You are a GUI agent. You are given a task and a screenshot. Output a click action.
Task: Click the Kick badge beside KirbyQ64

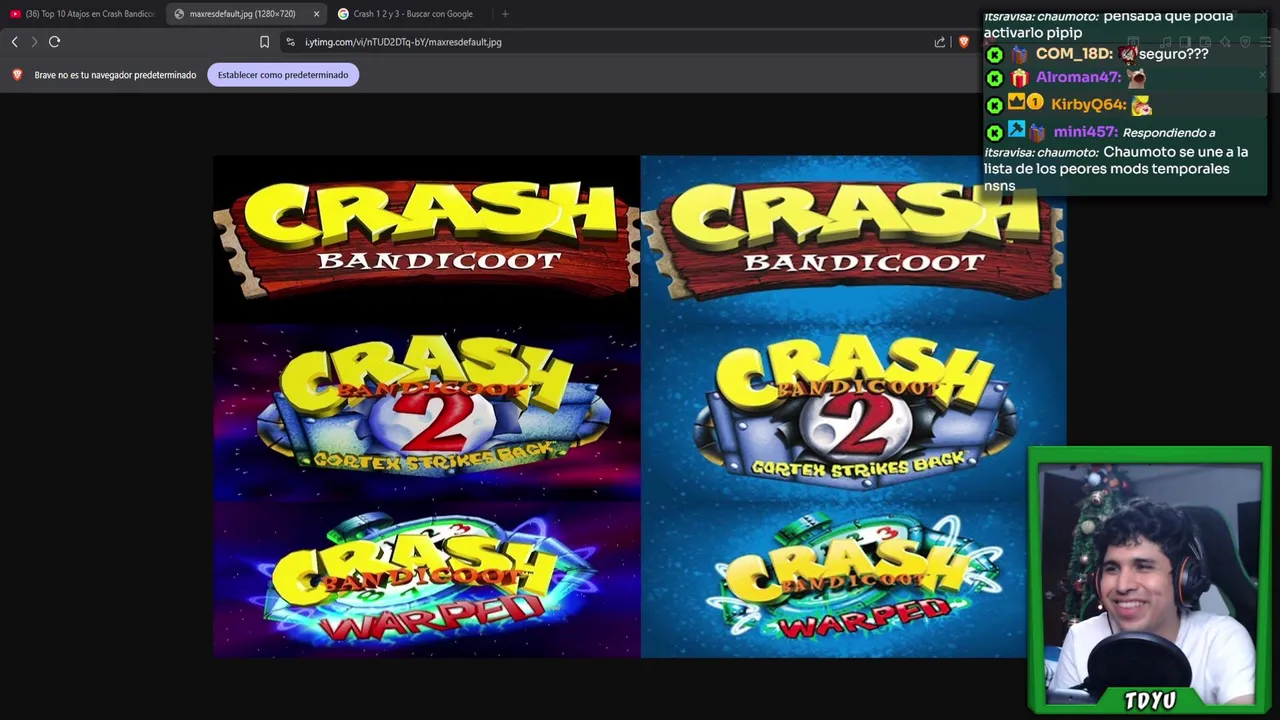click(x=994, y=105)
